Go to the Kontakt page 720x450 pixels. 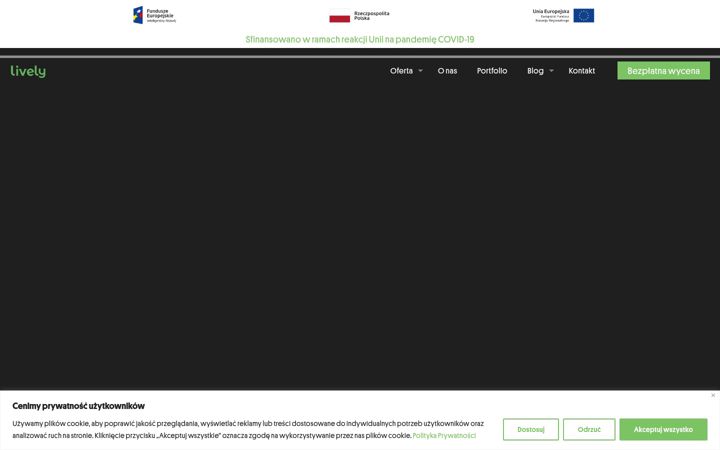coord(581,71)
